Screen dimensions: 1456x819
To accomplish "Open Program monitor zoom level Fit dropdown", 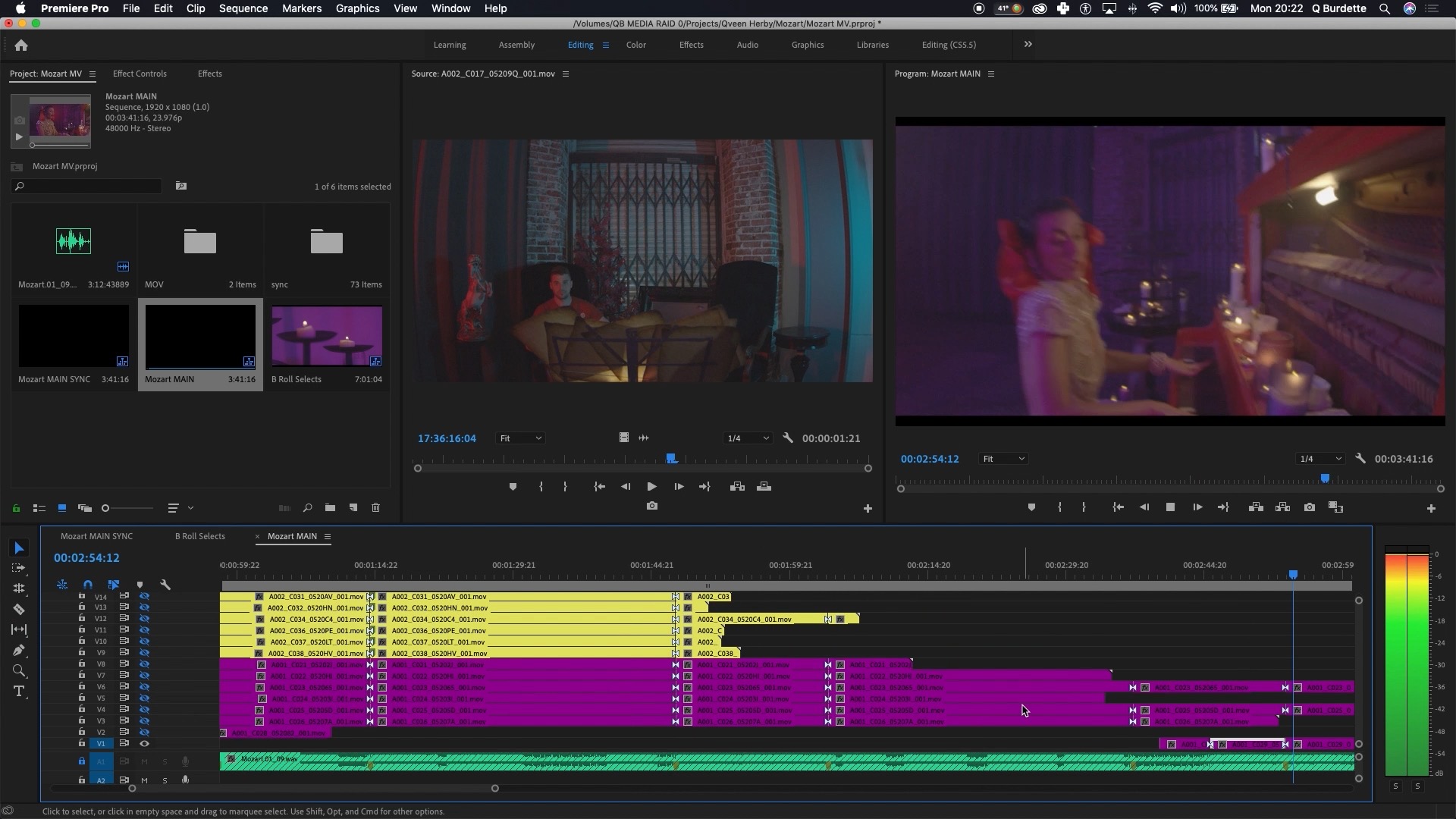I will coord(1003,459).
